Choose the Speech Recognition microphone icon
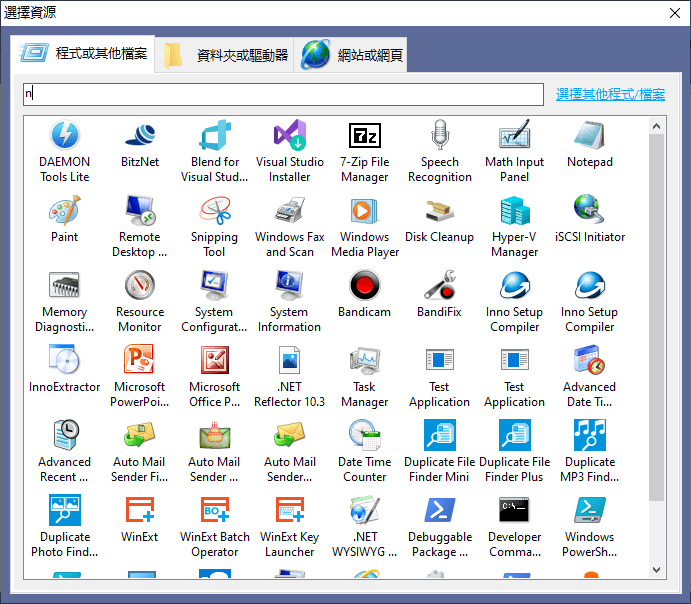 pos(439,135)
